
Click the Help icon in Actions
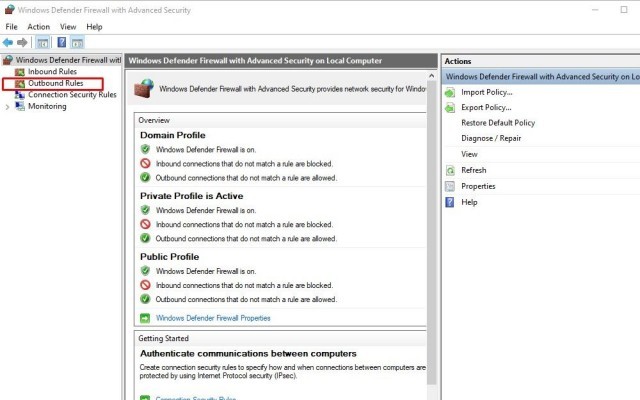[x=450, y=202]
